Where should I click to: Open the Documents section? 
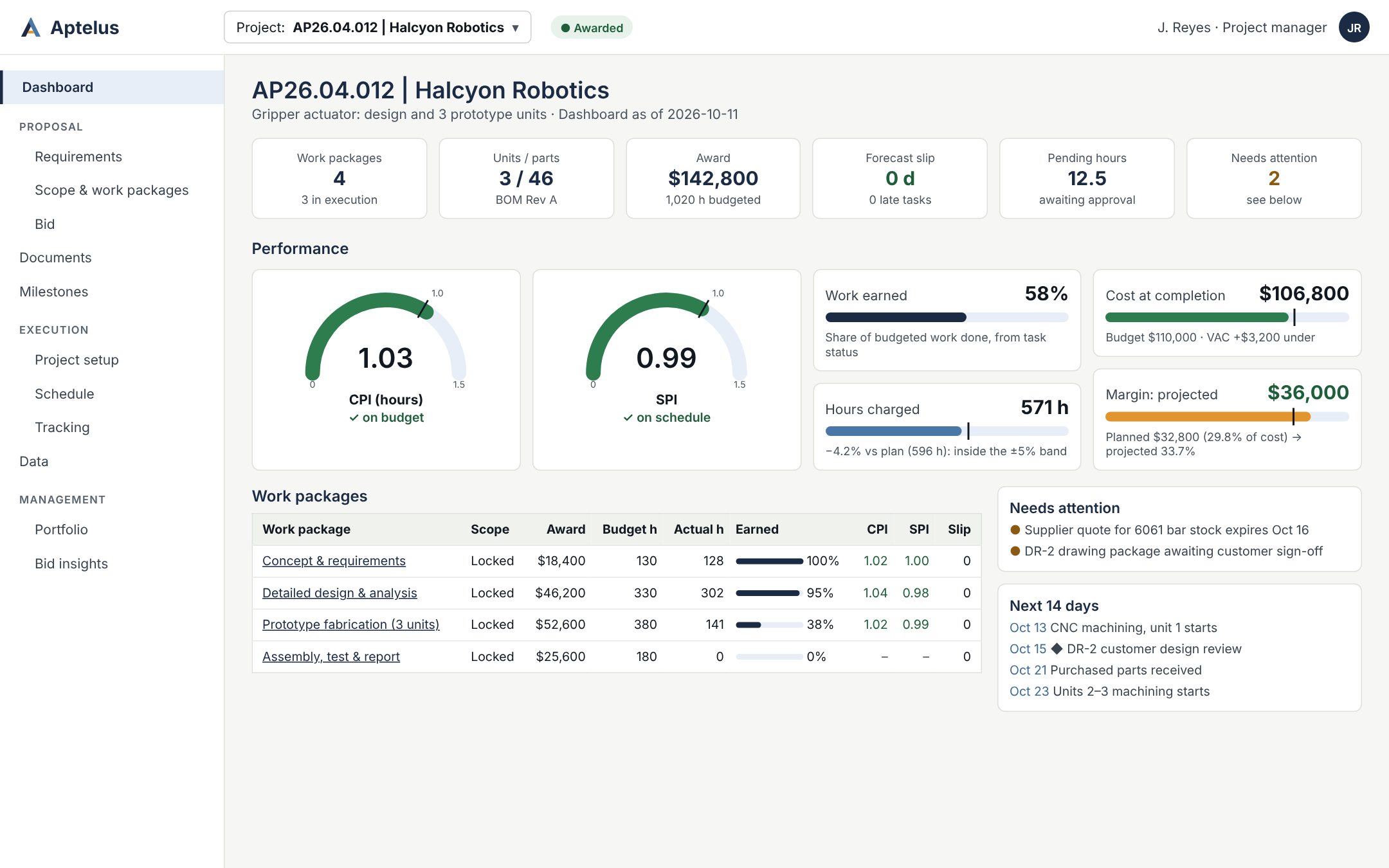pos(55,258)
